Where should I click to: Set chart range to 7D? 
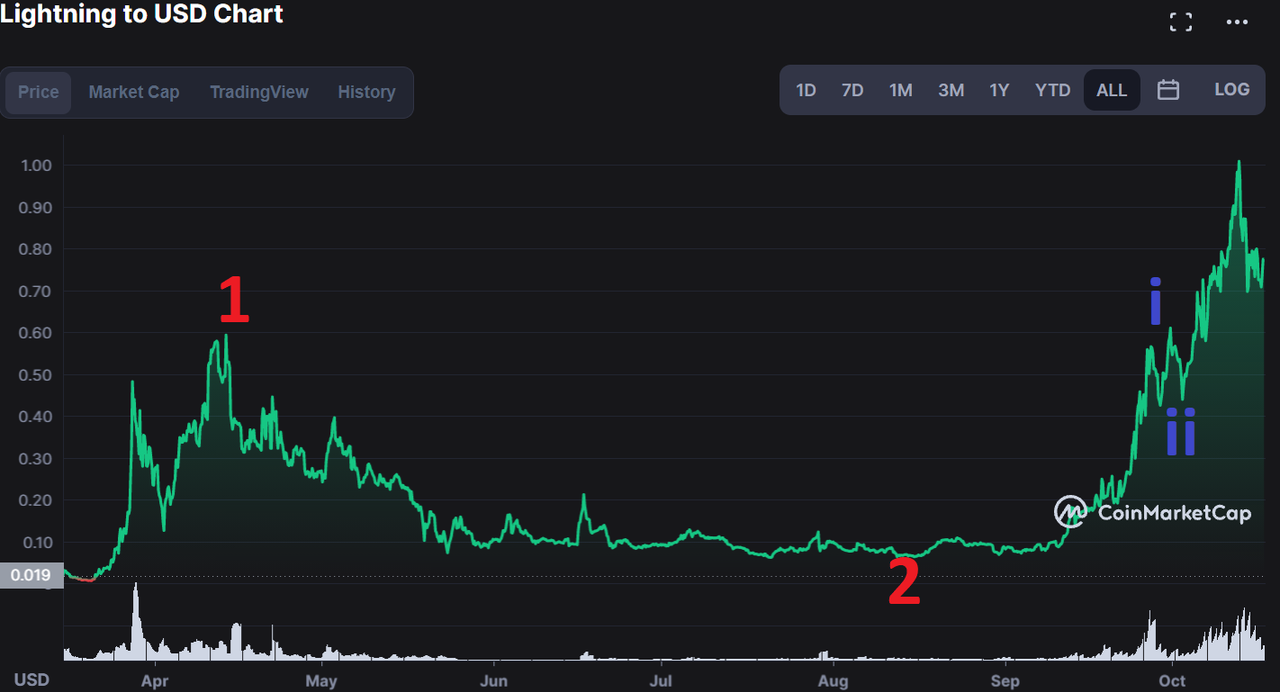(852, 90)
